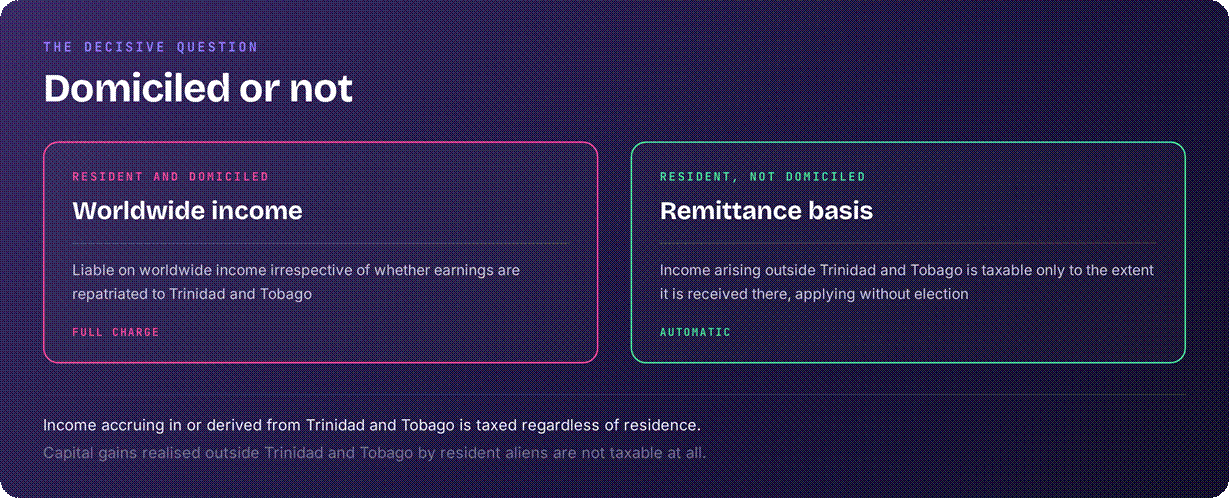Click the 'Income arising outside Trinidad' description text

[x=907, y=282]
